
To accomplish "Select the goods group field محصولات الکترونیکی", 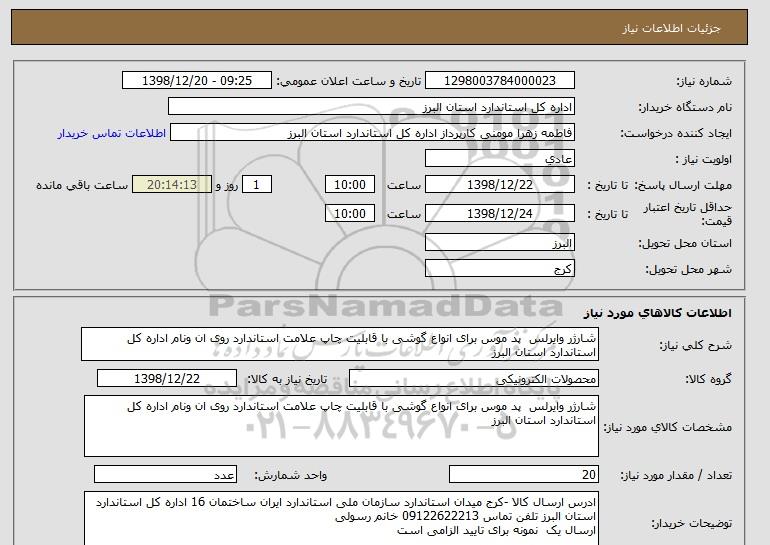I will point(473,379).
